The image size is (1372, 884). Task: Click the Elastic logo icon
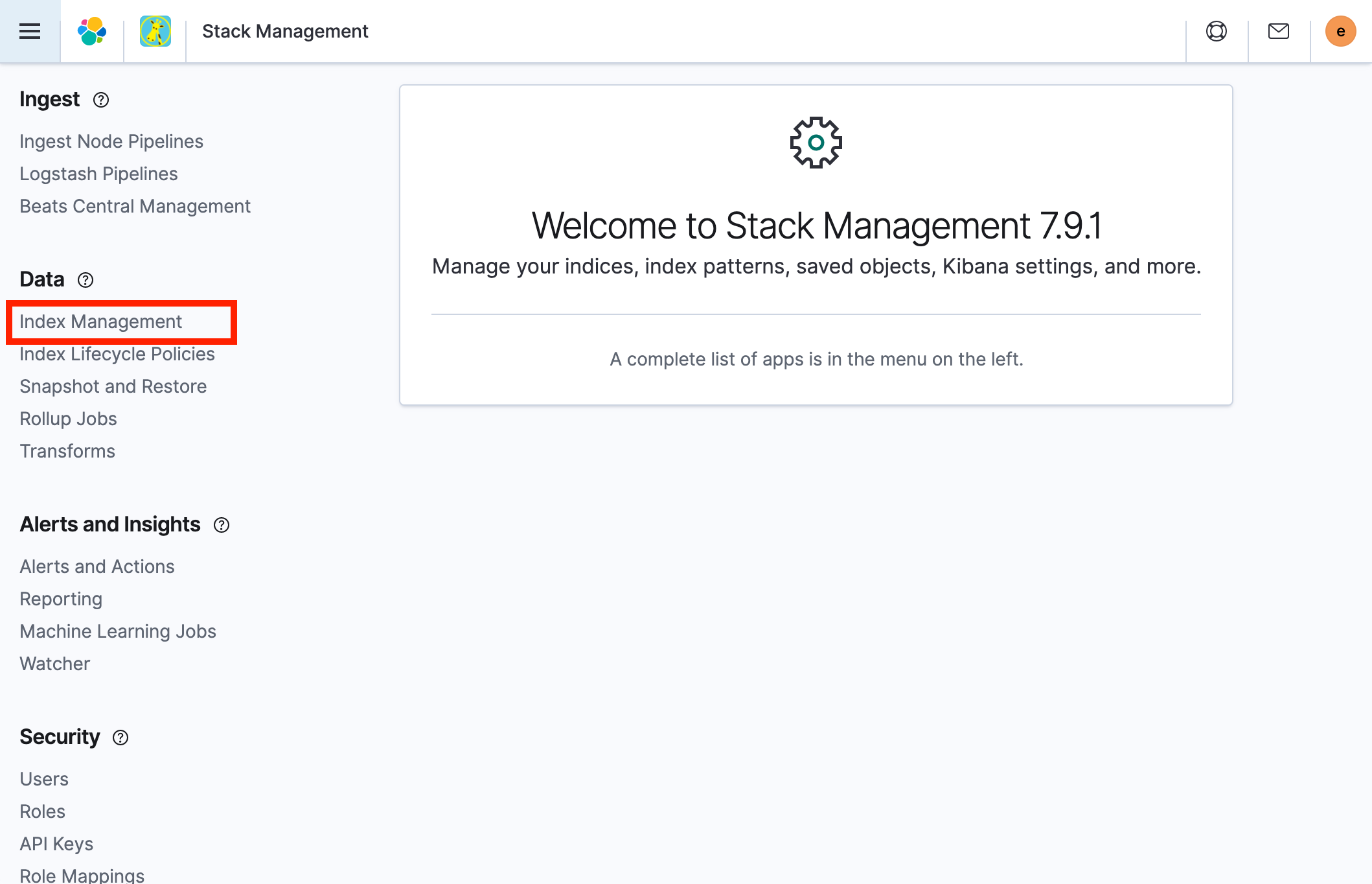click(92, 31)
